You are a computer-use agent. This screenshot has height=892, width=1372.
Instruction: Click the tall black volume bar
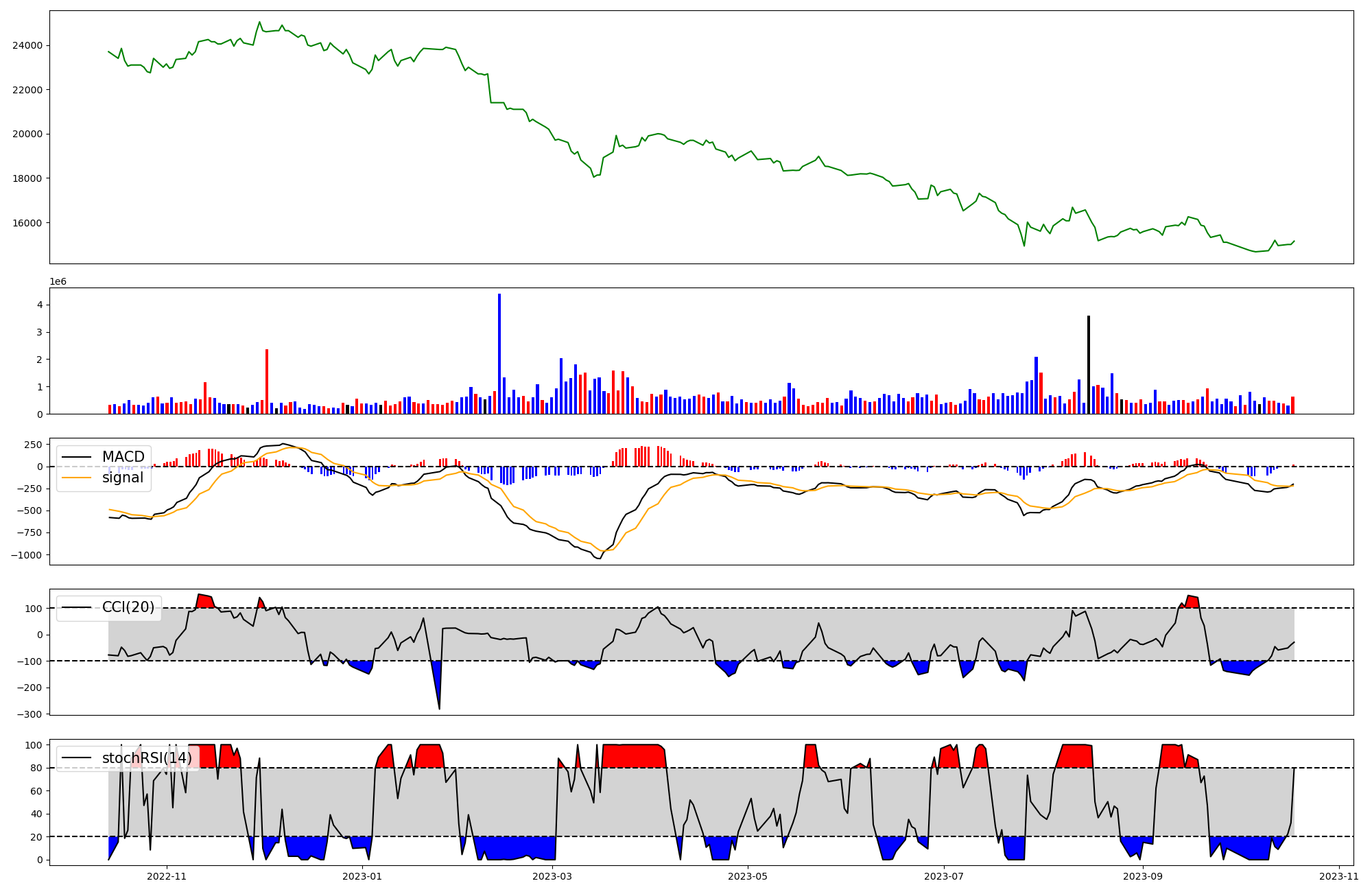(1088, 364)
